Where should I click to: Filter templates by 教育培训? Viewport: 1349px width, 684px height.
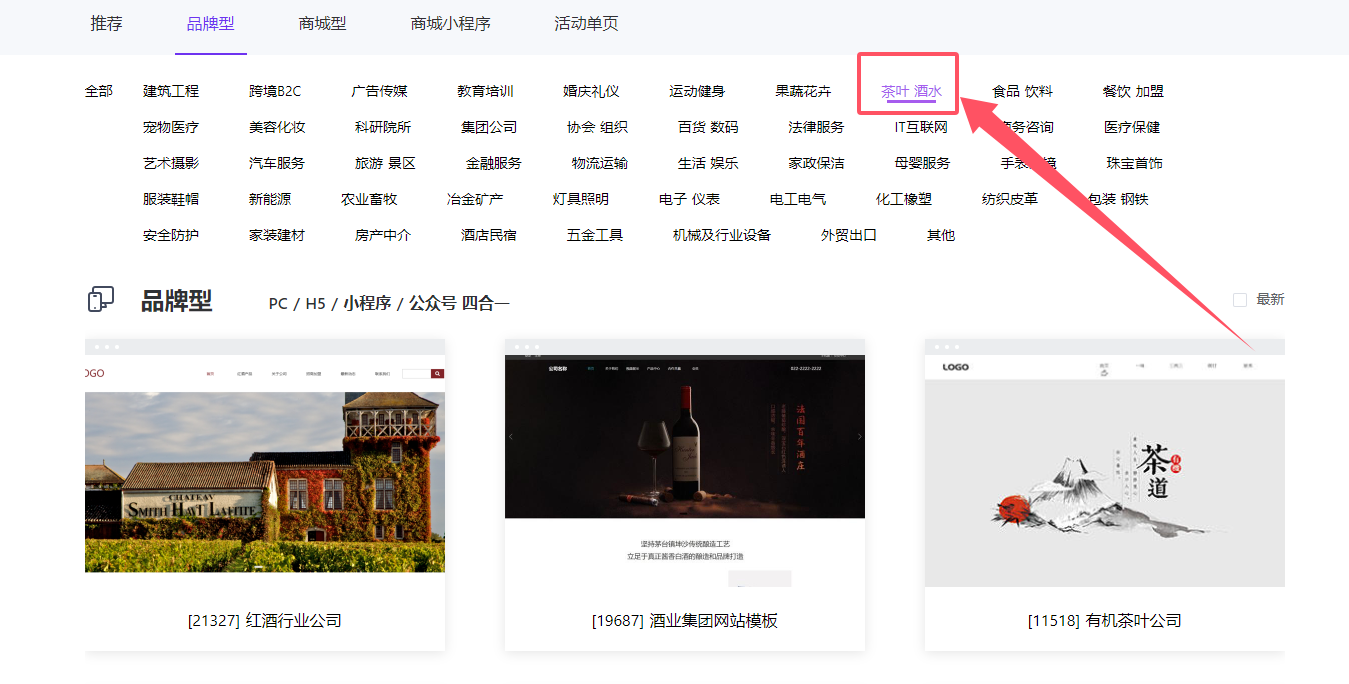pyautogui.click(x=485, y=91)
